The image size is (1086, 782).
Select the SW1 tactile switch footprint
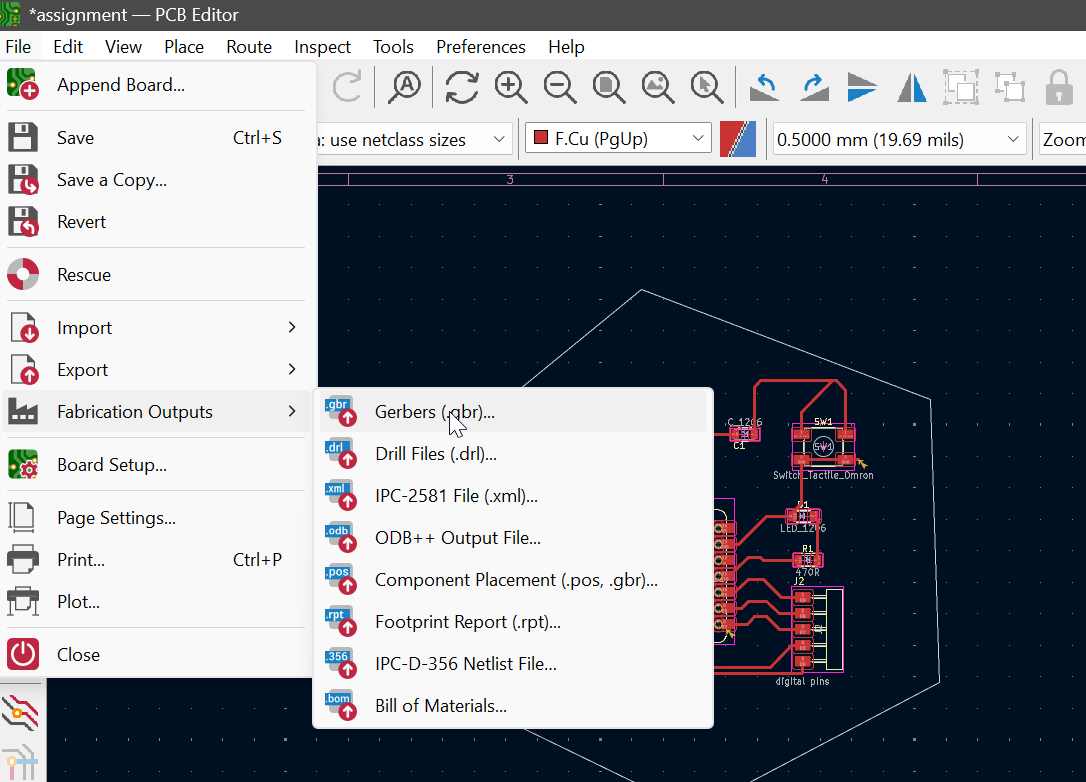(823, 446)
